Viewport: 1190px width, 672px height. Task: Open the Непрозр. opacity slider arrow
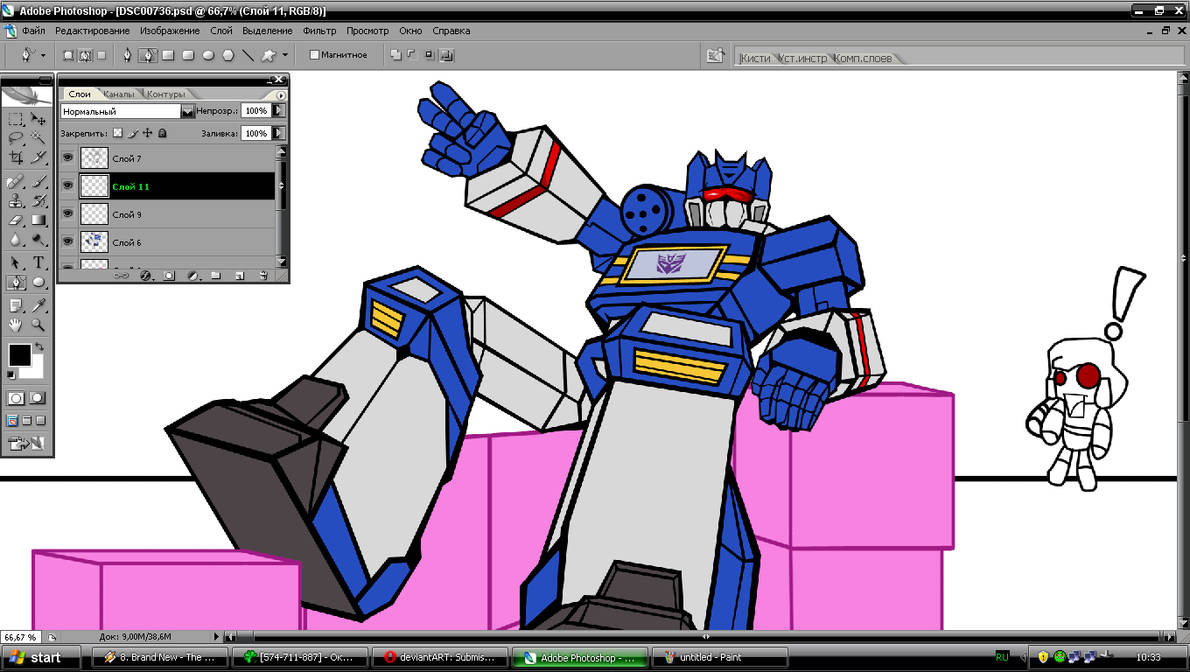[x=280, y=111]
